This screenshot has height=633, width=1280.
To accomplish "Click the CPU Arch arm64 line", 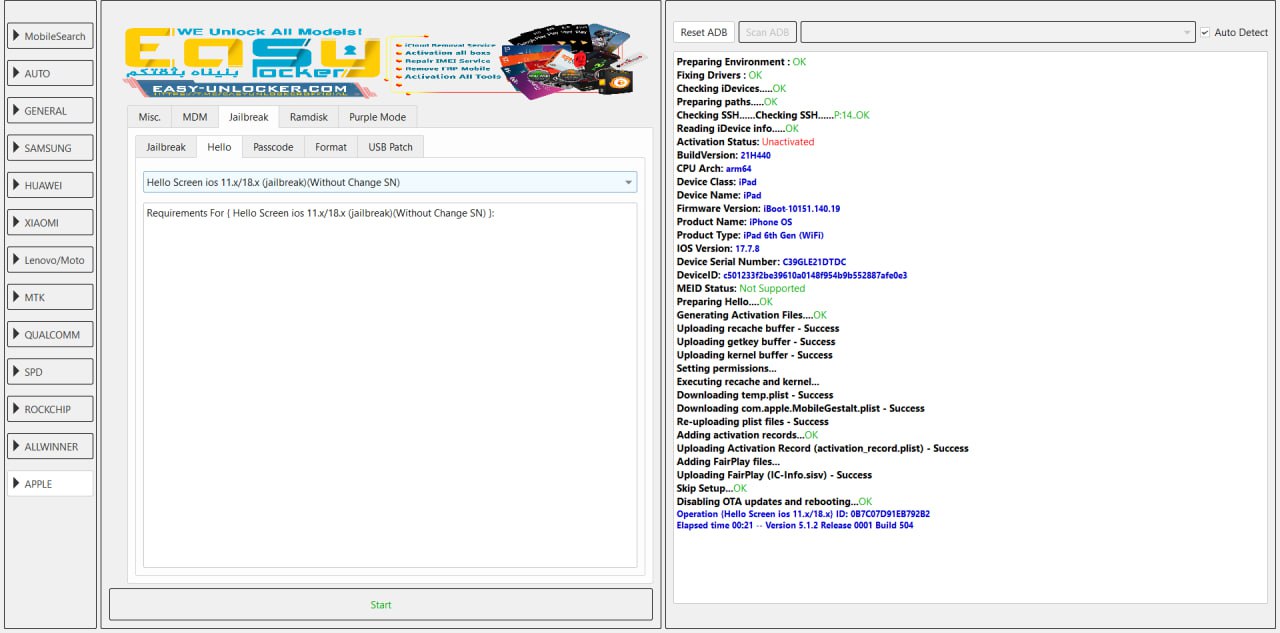I will pos(714,169).
